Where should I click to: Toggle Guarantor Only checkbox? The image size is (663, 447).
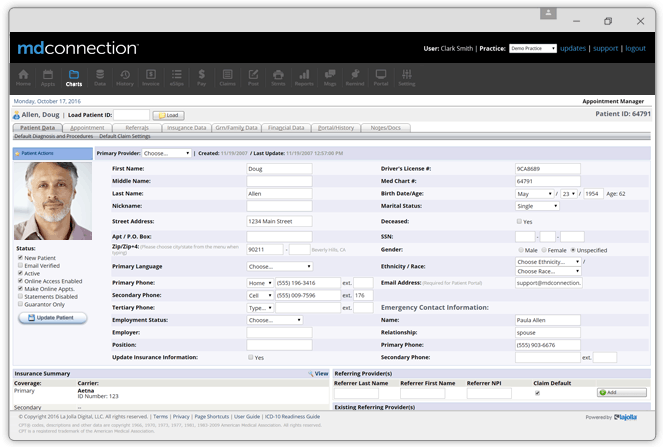20,304
